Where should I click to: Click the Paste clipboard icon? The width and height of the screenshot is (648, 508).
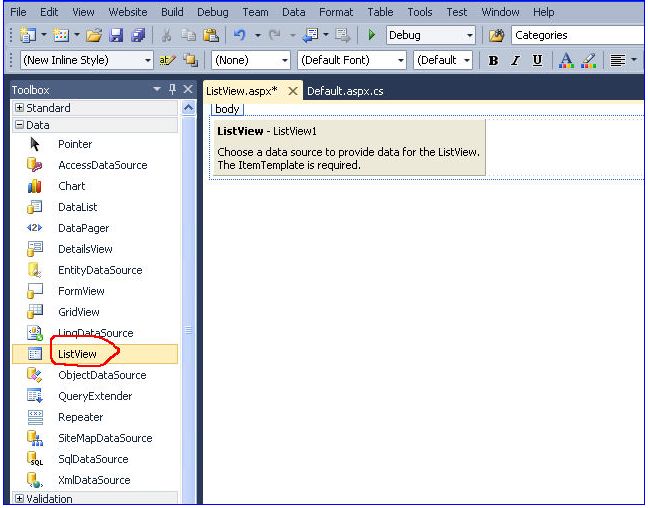[x=211, y=36]
